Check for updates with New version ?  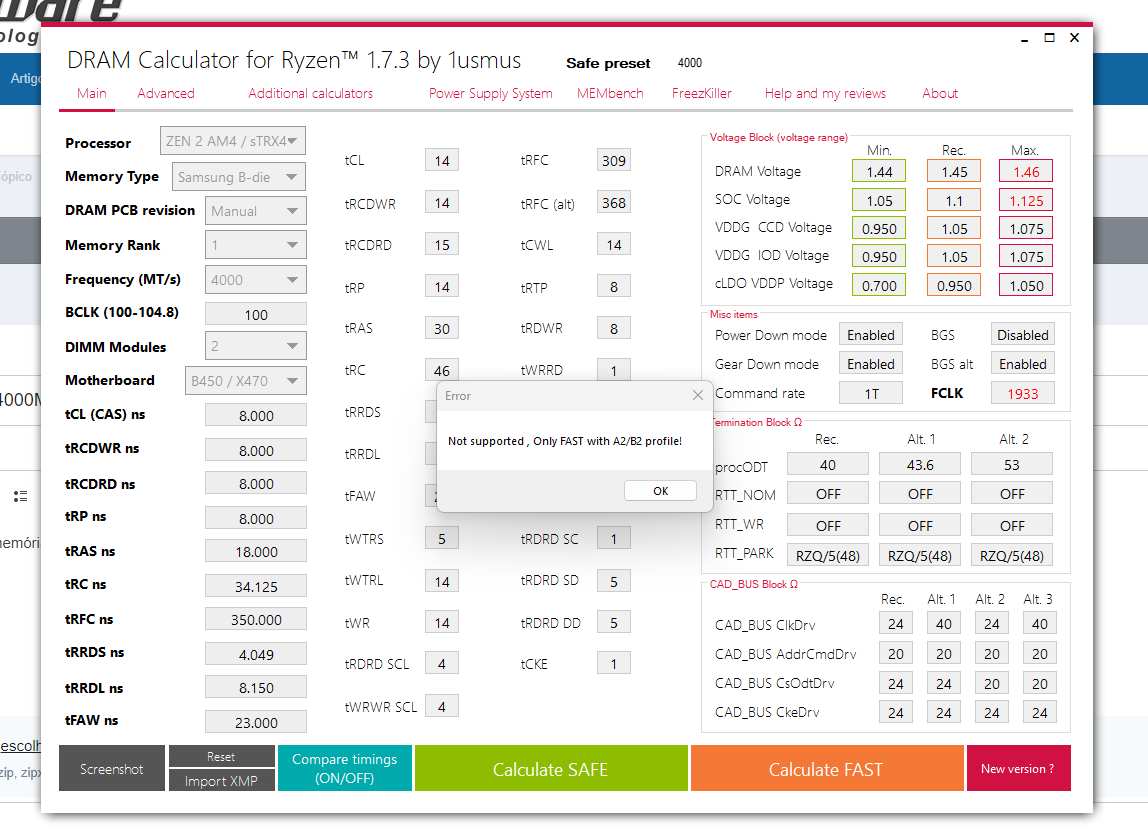(x=1018, y=769)
